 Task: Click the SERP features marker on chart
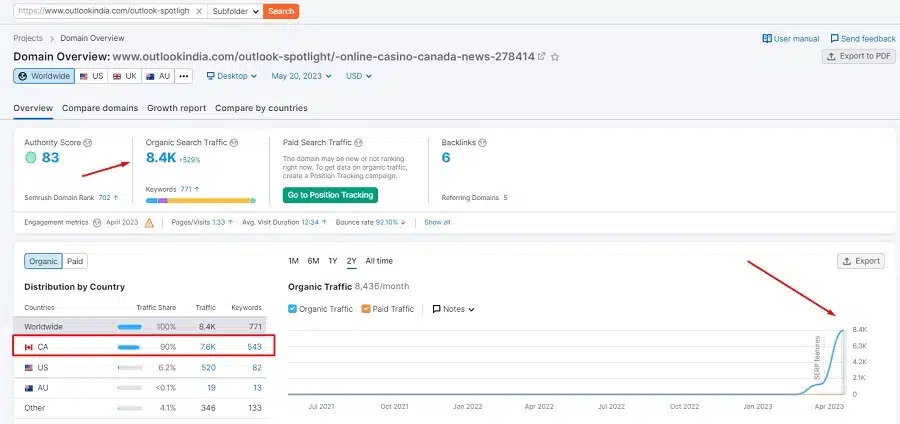817,358
